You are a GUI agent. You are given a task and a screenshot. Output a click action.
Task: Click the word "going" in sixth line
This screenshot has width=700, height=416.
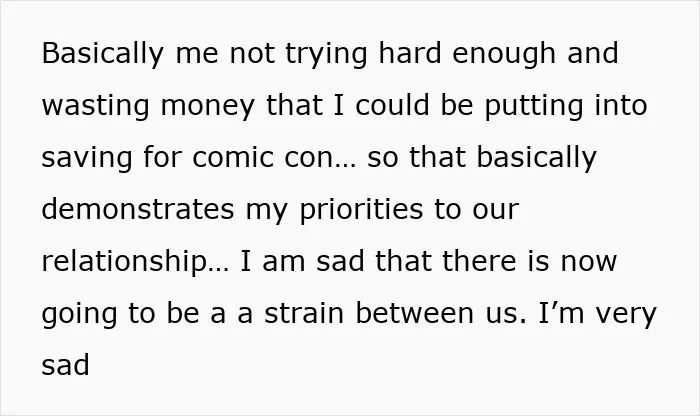tap(79, 314)
